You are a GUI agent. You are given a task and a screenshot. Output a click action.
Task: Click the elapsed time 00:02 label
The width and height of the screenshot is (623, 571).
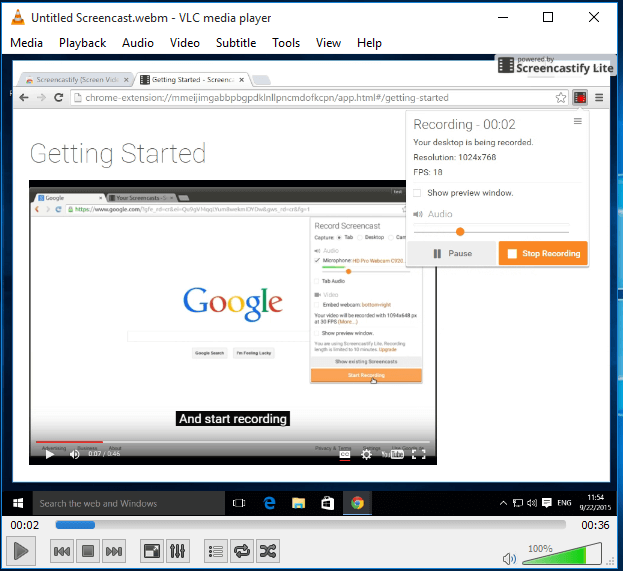pos(25,525)
